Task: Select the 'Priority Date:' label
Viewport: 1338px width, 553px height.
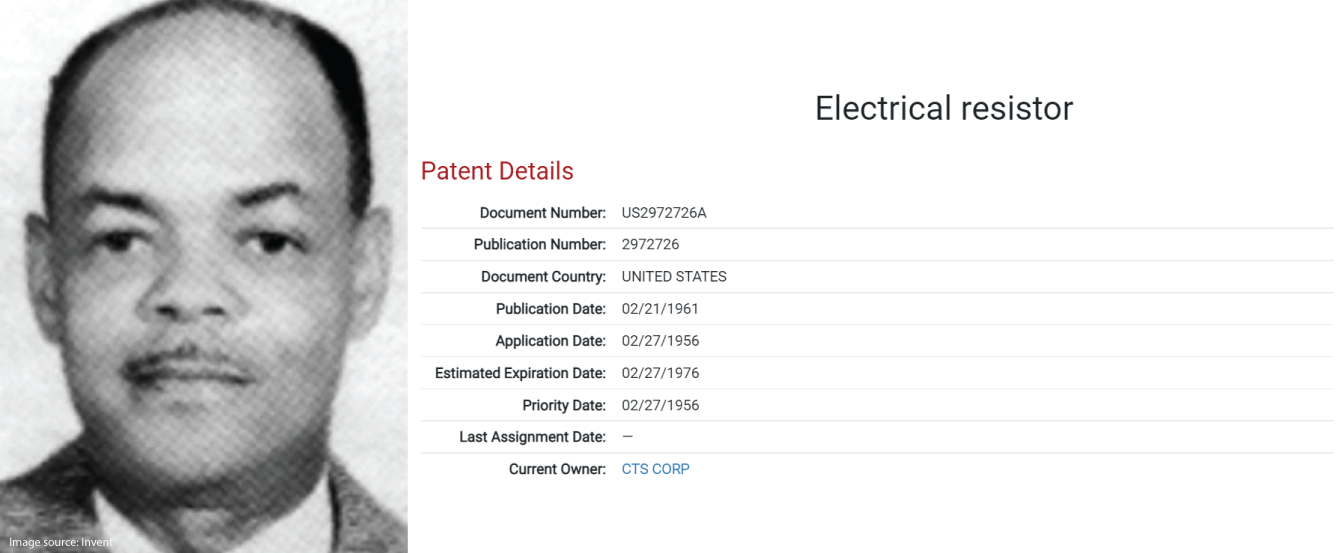Action: point(564,405)
